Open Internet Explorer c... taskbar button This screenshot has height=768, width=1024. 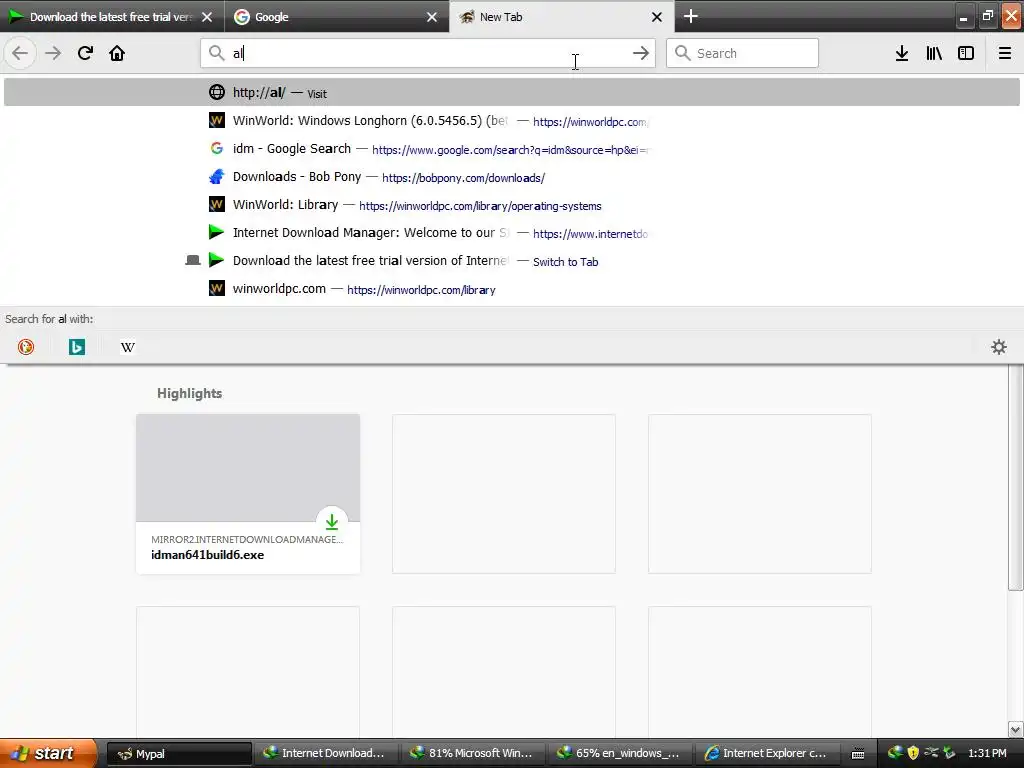pos(767,754)
